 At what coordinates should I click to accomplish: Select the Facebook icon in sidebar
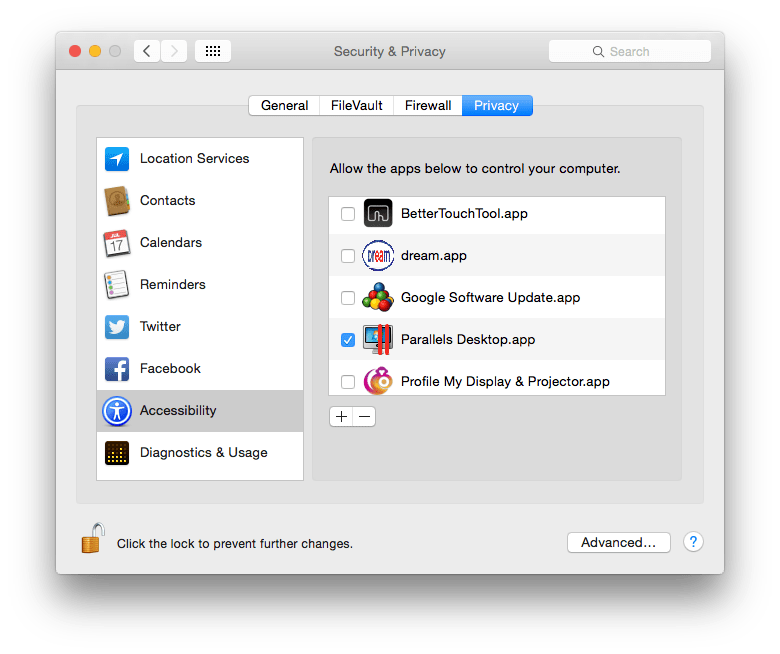pyautogui.click(x=117, y=369)
